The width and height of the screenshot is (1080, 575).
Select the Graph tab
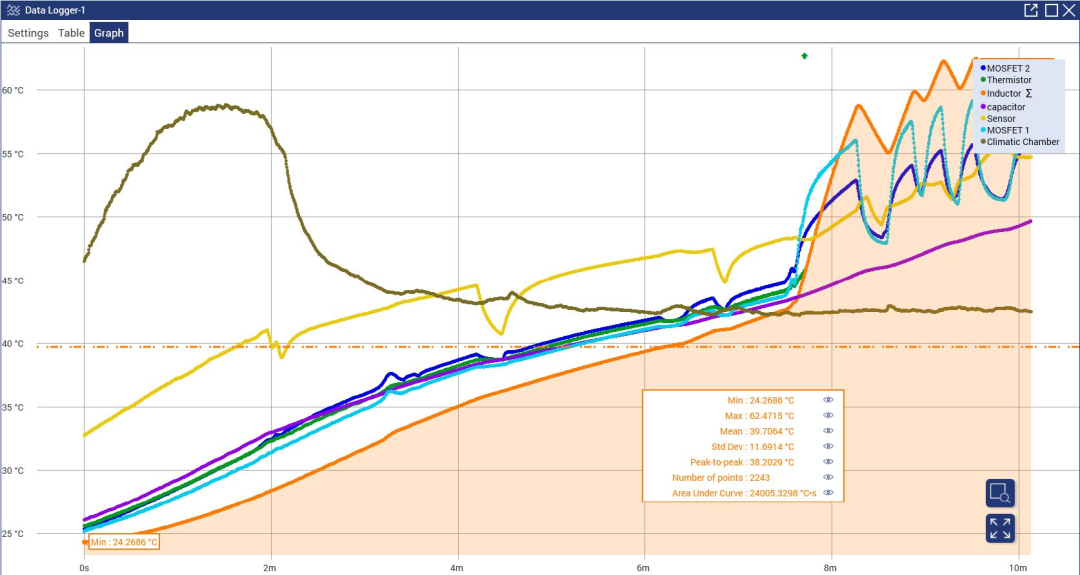pos(109,33)
